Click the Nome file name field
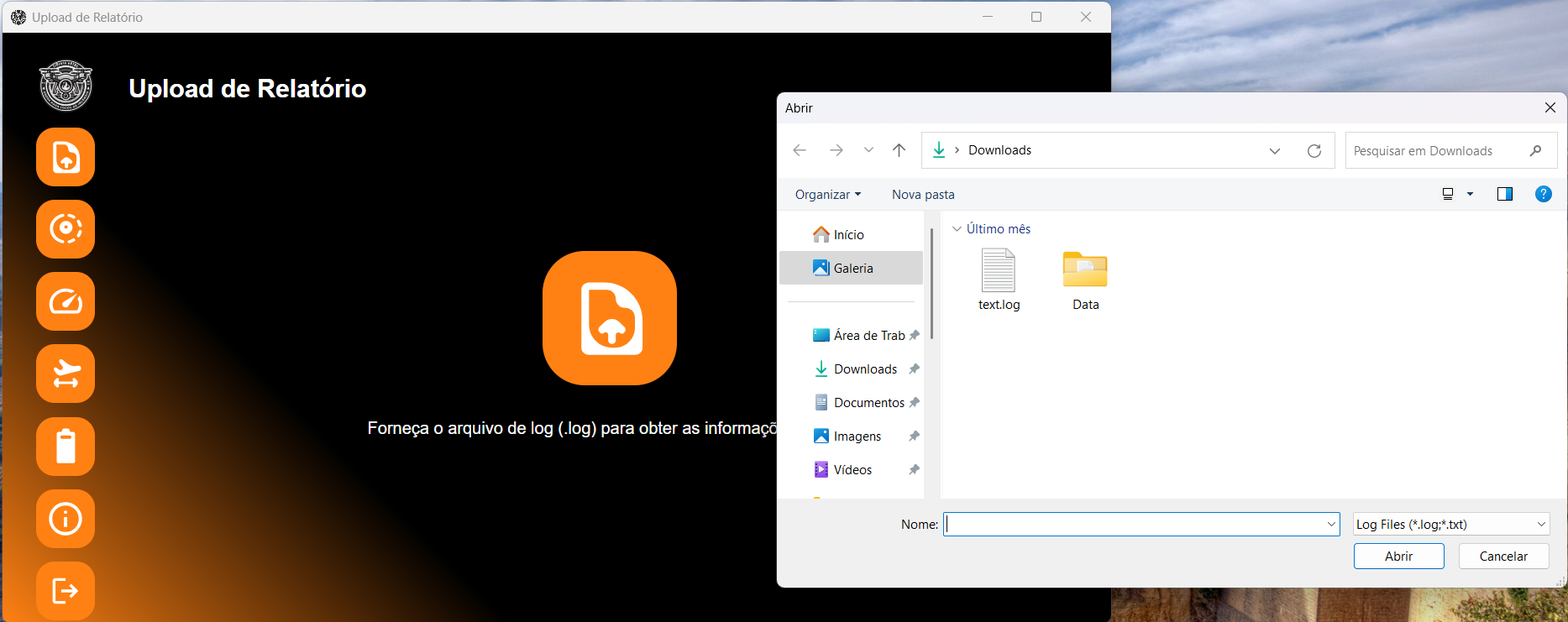Image resolution: width=1568 pixels, height=622 pixels. [x=1134, y=525]
